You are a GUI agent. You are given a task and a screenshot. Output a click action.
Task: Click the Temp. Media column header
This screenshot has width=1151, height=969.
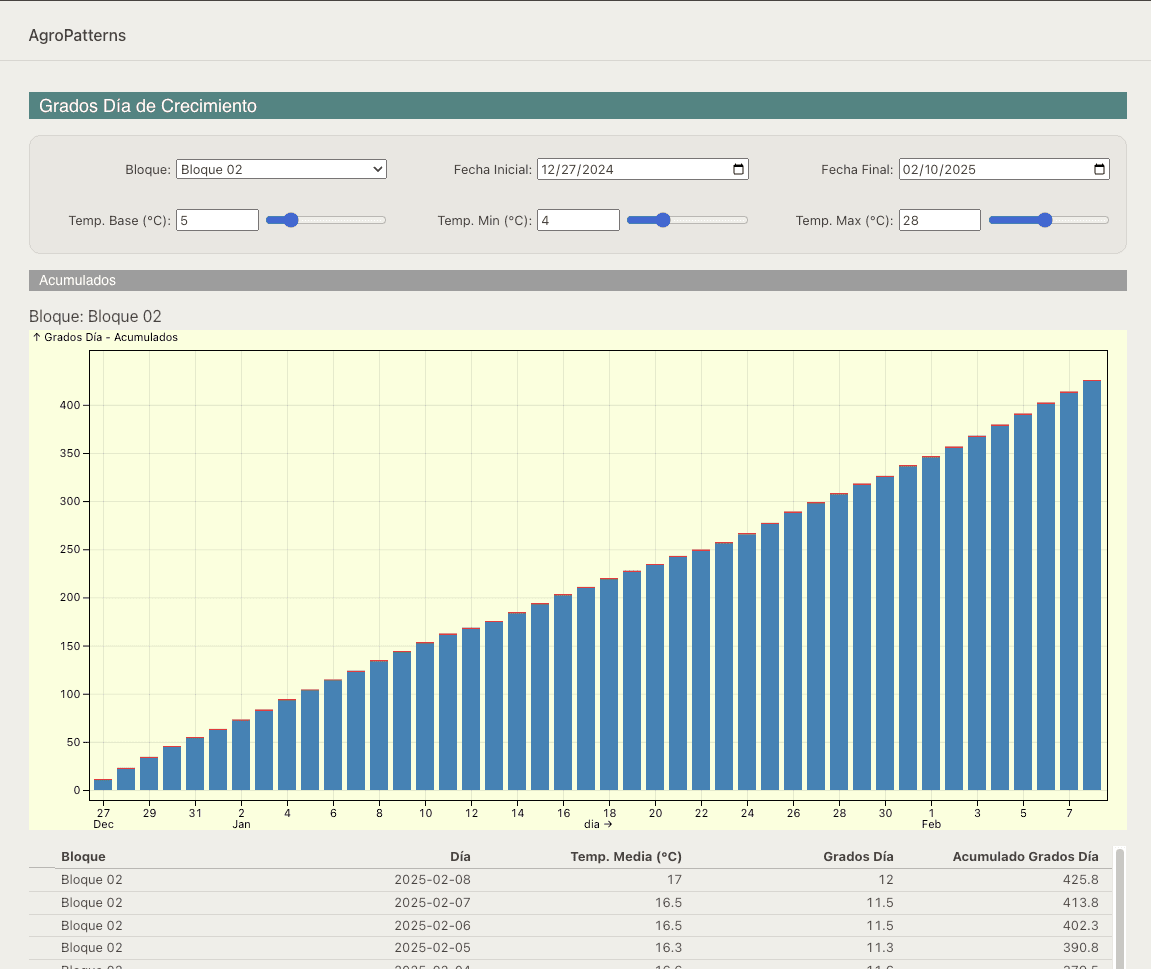pos(626,857)
